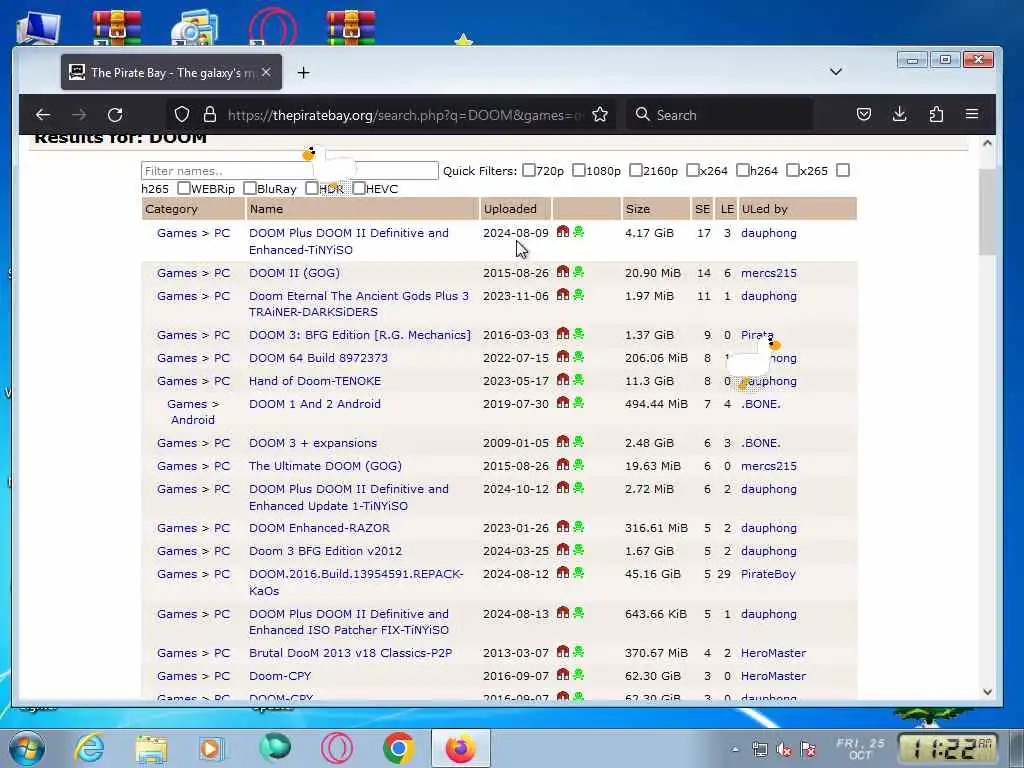Click the magnet link icon for DOOM II (GOG)
The width and height of the screenshot is (1024, 768).
[x=562, y=272]
